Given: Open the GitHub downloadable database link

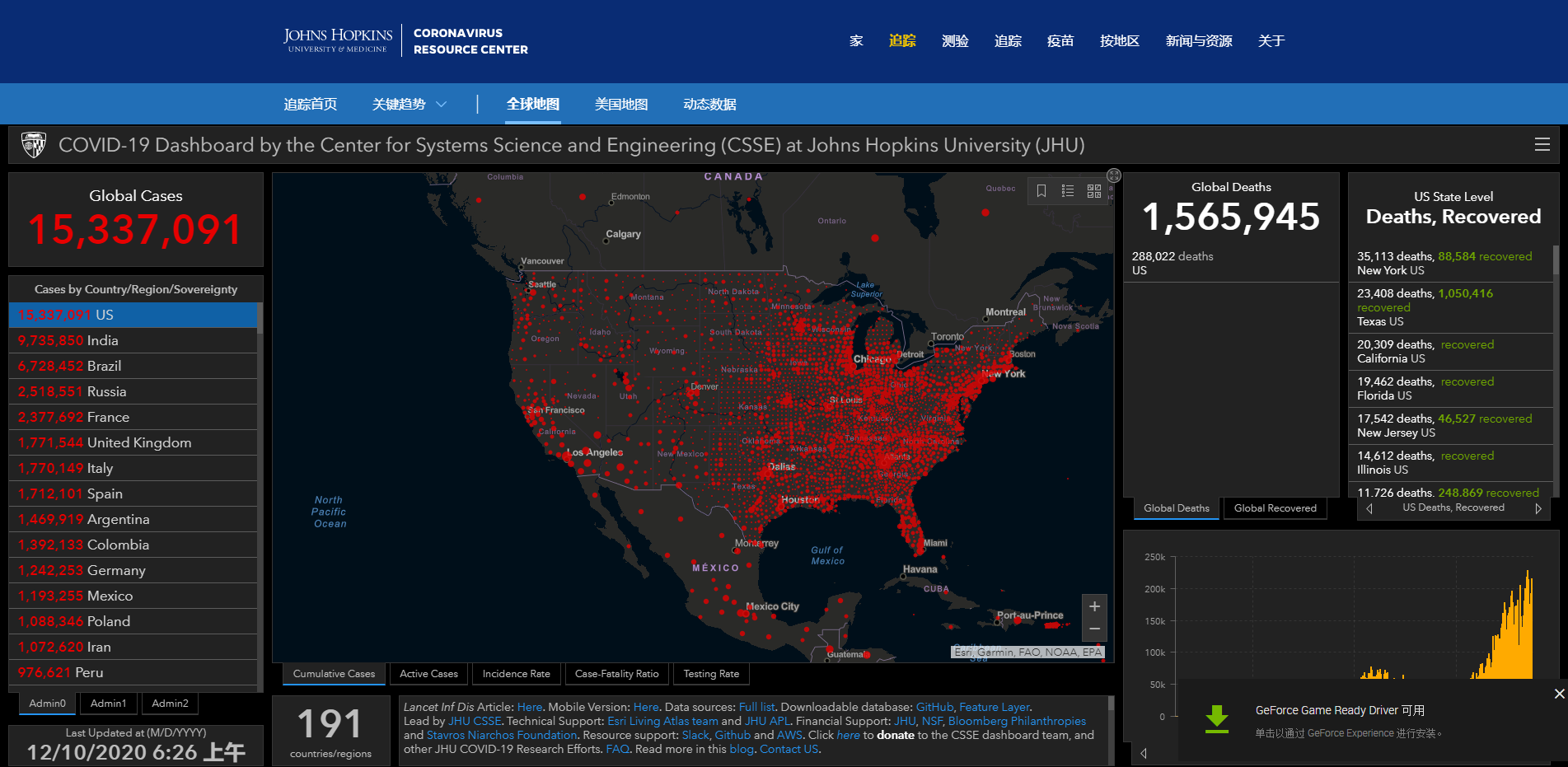Looking at the screenshot, I should (934, 707).
